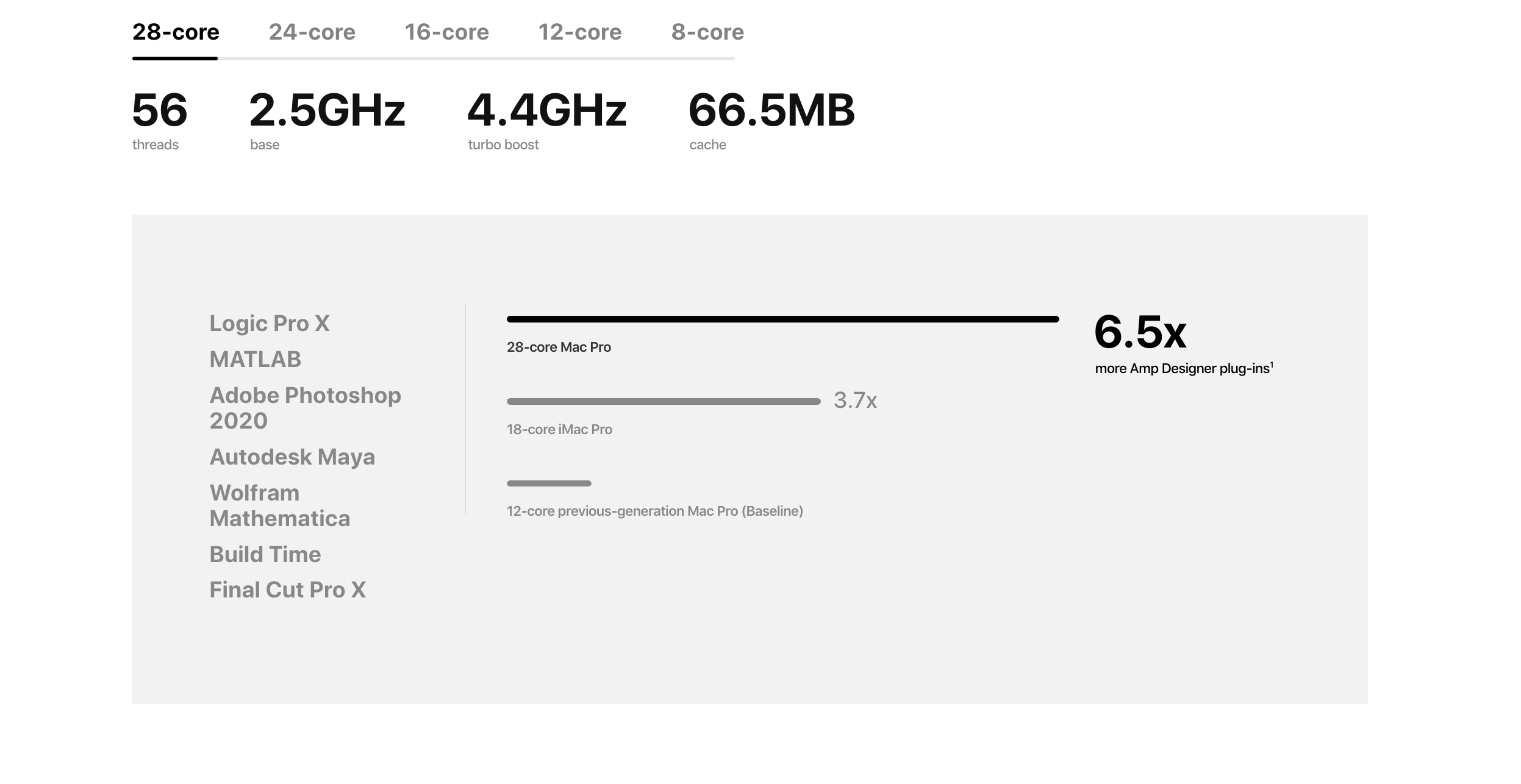
Task: Select the 28-core tab
Action: point(176,32)
